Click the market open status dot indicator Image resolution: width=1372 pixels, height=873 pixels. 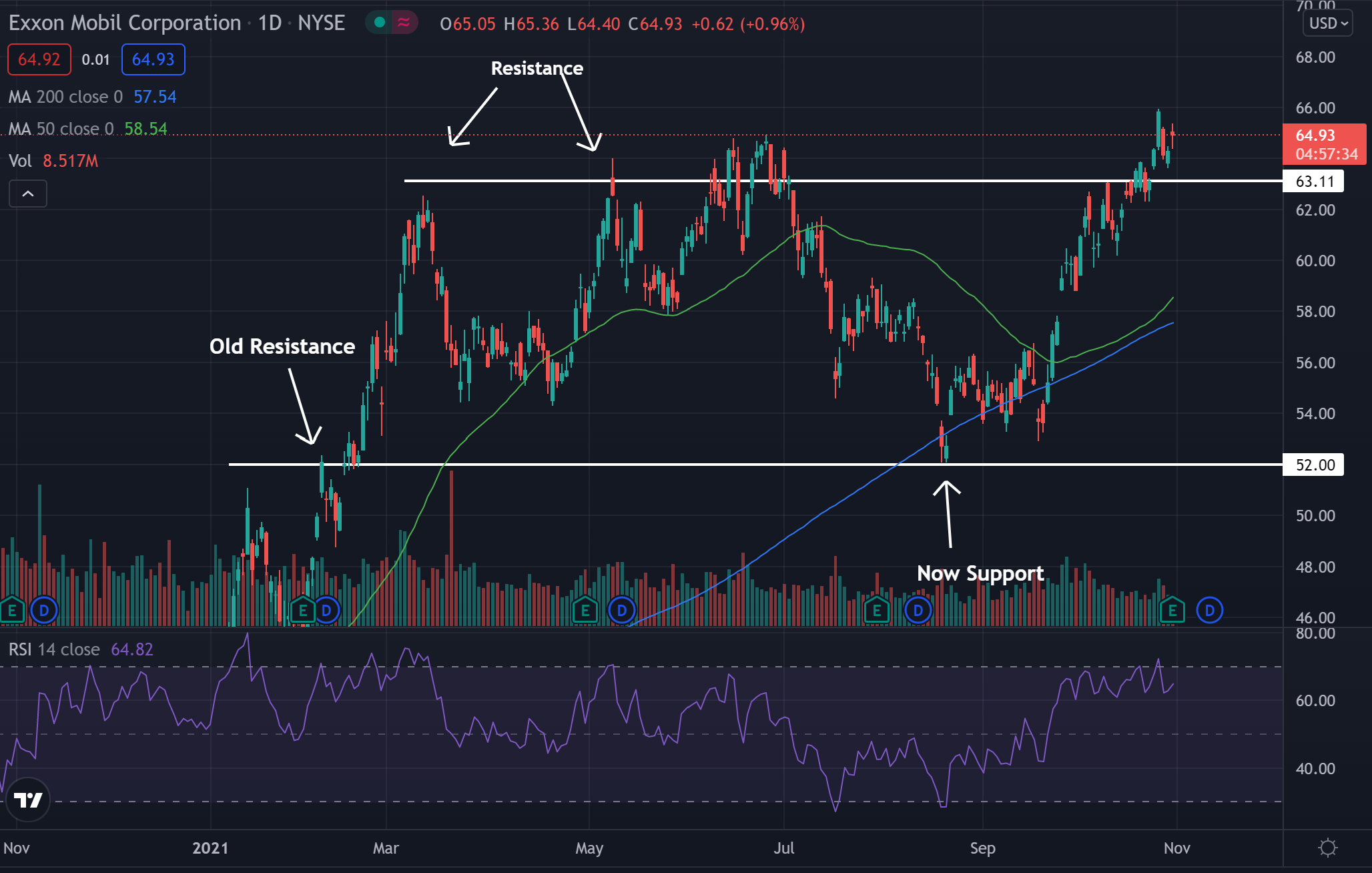tap(380, 23)
